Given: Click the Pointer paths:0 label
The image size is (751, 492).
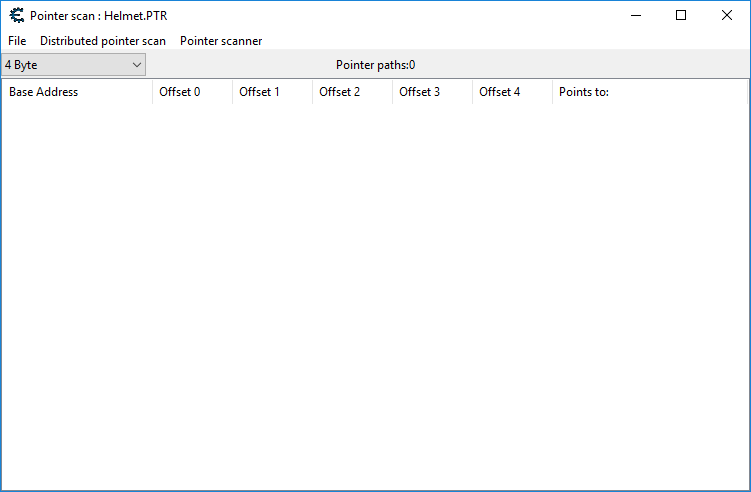Looking at the screenshot, I should point(376,65).
